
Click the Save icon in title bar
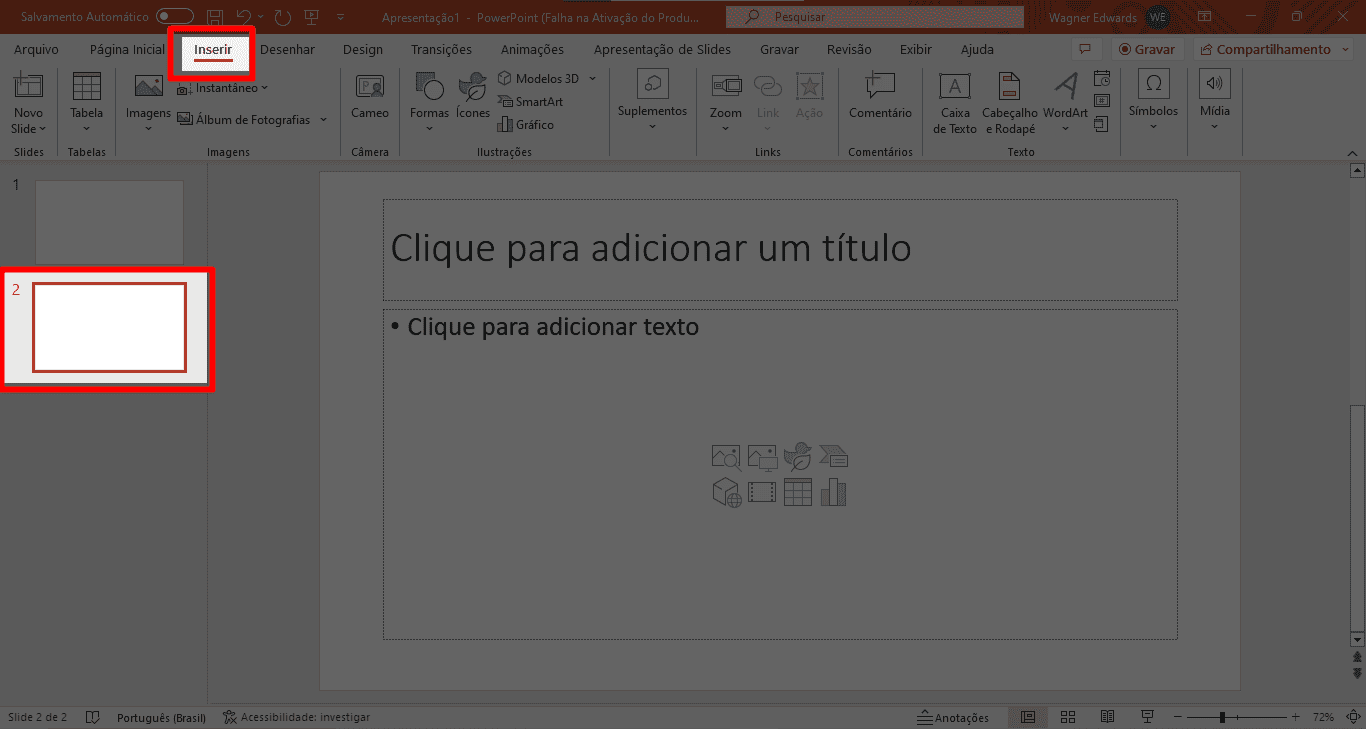click(214, 17)
